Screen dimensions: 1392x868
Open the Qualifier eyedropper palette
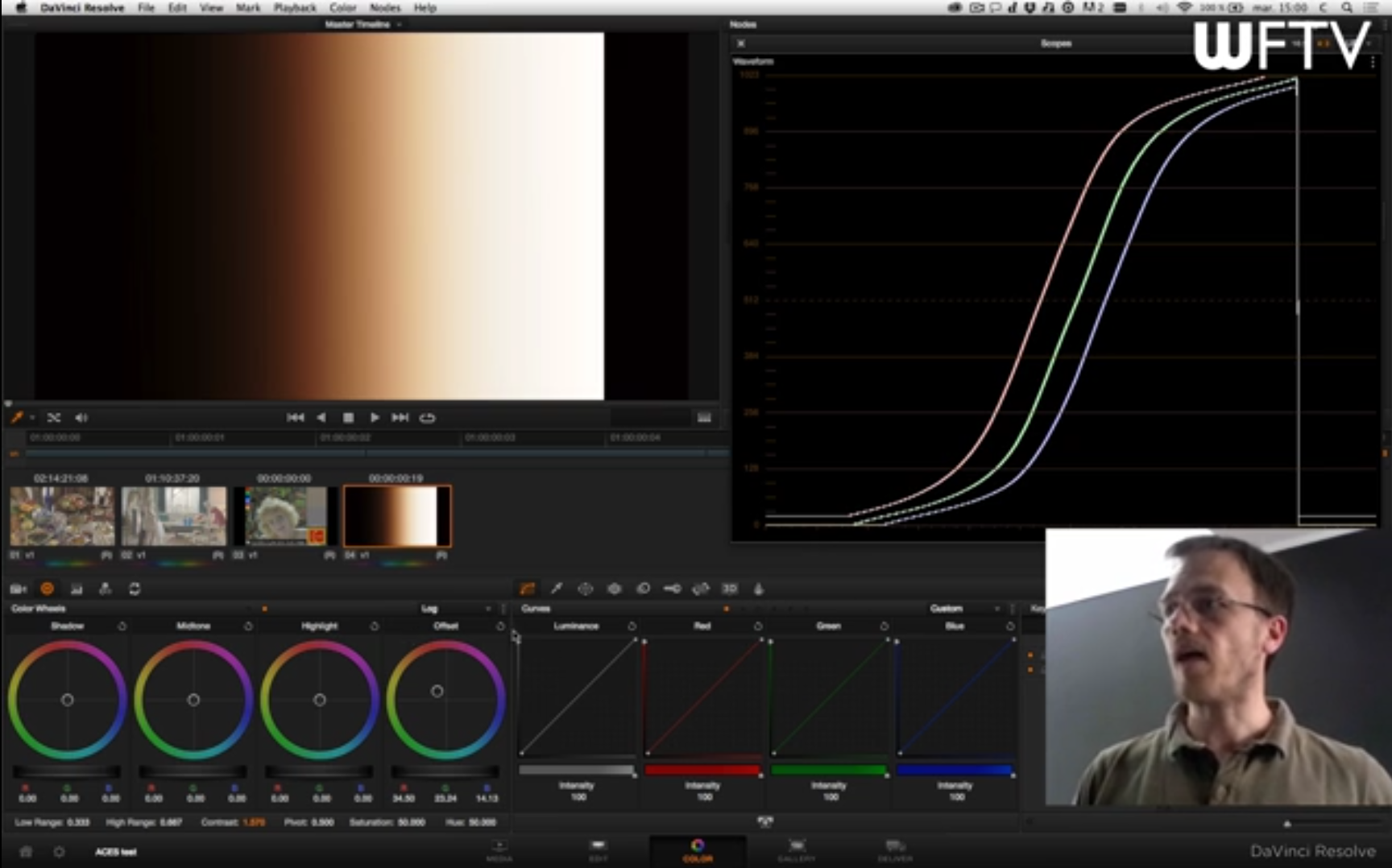click(x=557, y=589)
